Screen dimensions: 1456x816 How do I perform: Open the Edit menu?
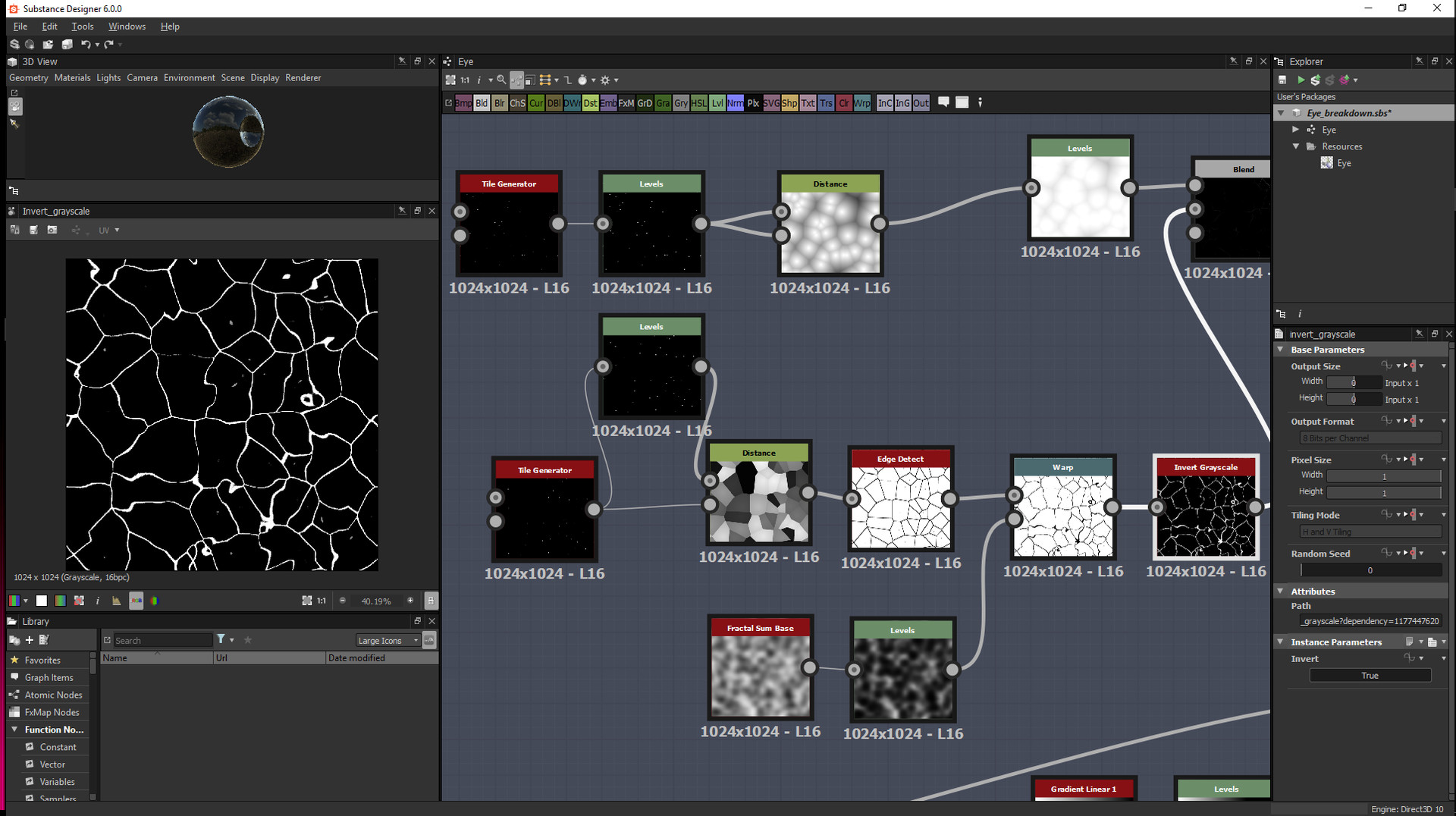coord(50,27)
